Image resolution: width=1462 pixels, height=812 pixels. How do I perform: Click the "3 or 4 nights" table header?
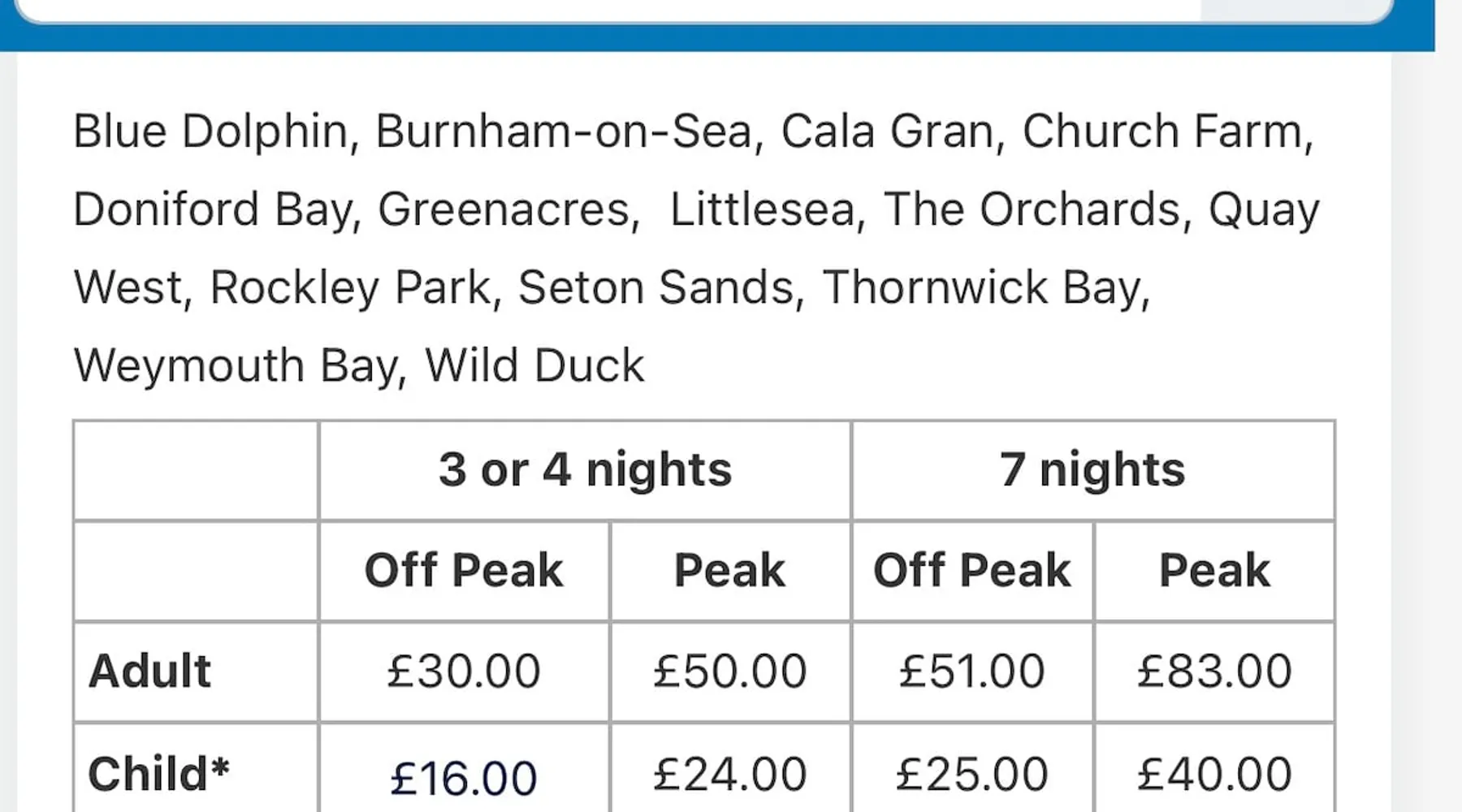(x=585, y=470)
